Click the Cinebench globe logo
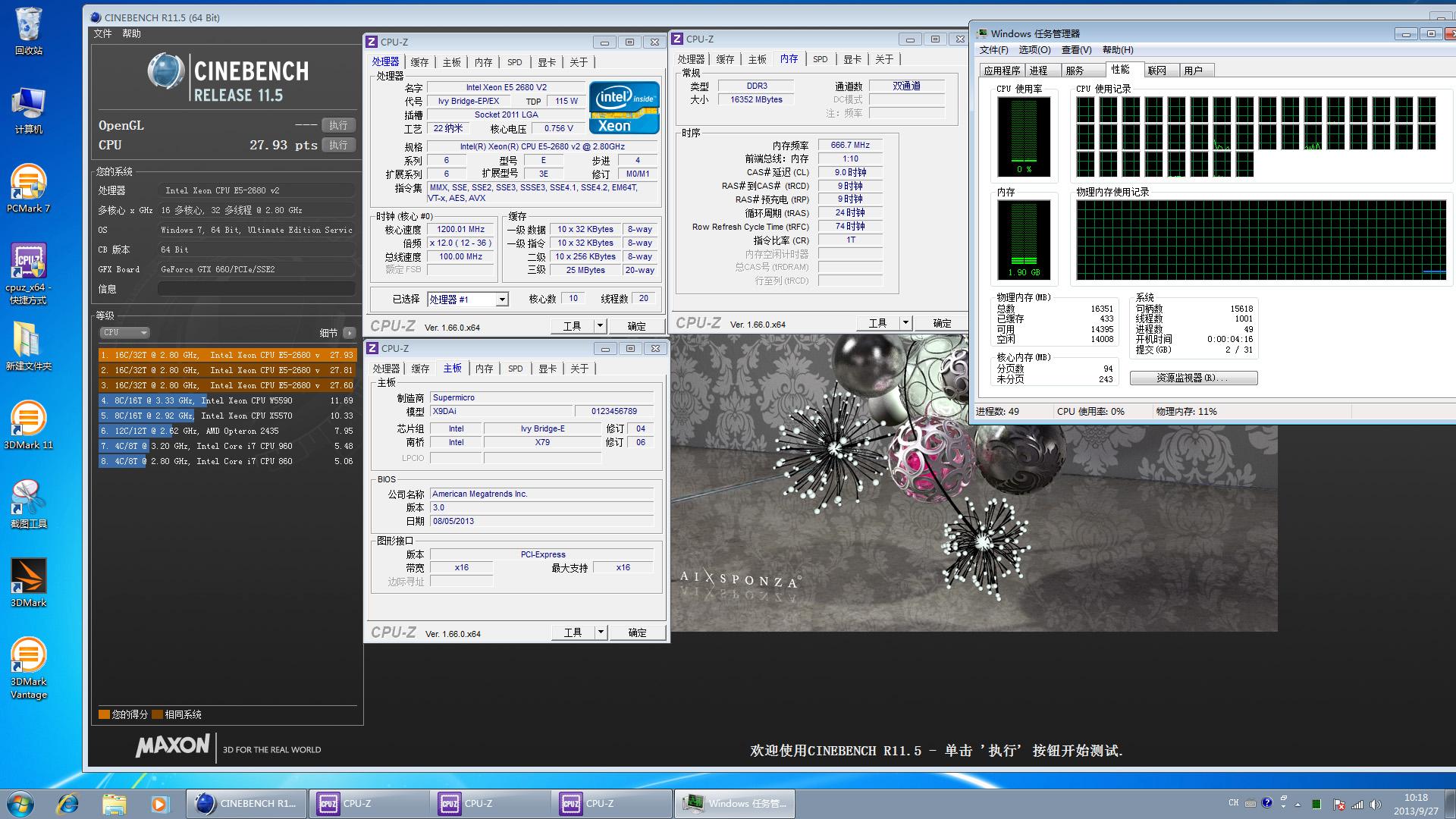This screenshot has width=1456, height=819. coord(166,73)
